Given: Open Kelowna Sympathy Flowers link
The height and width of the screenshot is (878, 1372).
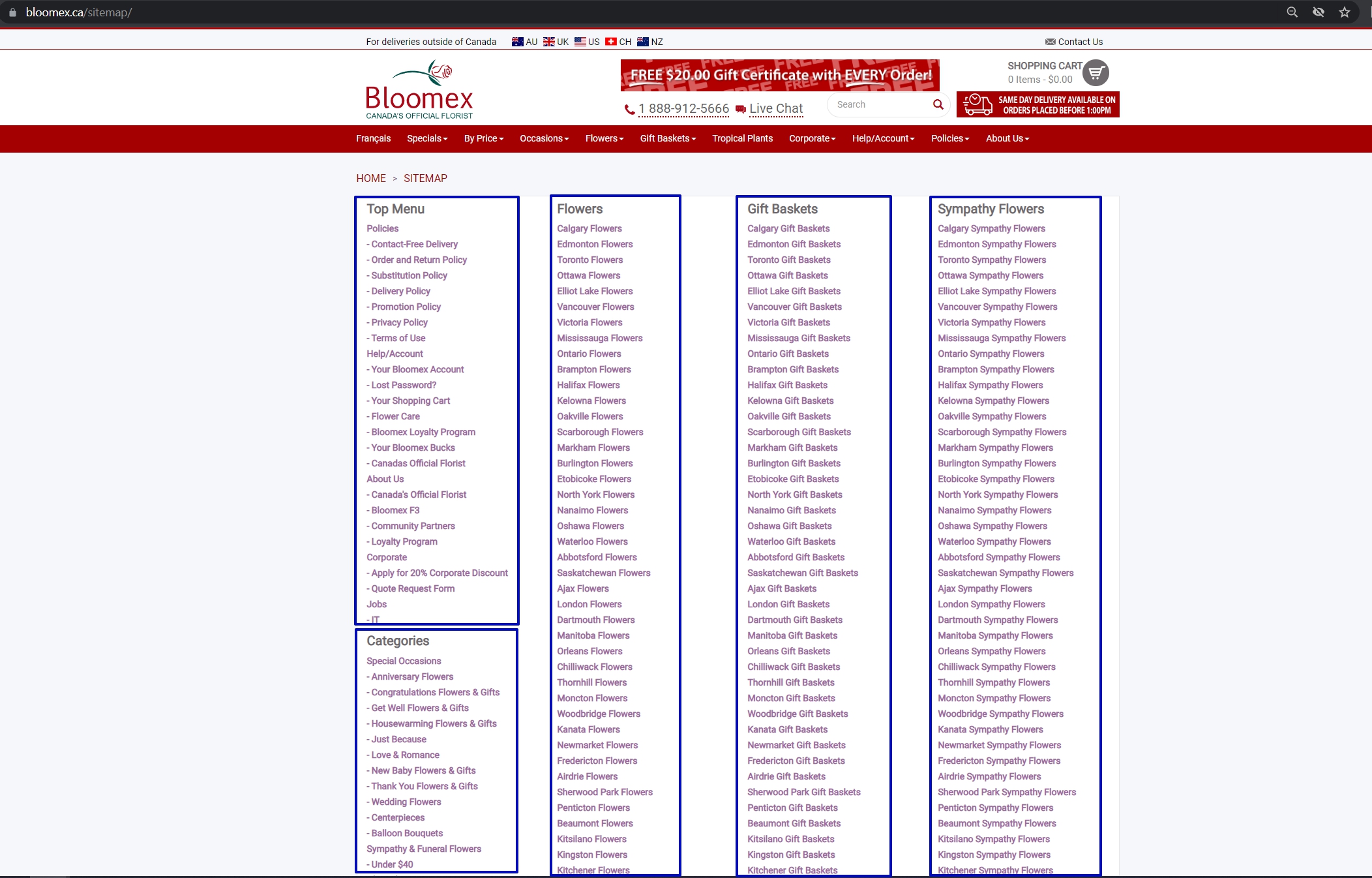Looking at the screenshot, I should (993, 401).
